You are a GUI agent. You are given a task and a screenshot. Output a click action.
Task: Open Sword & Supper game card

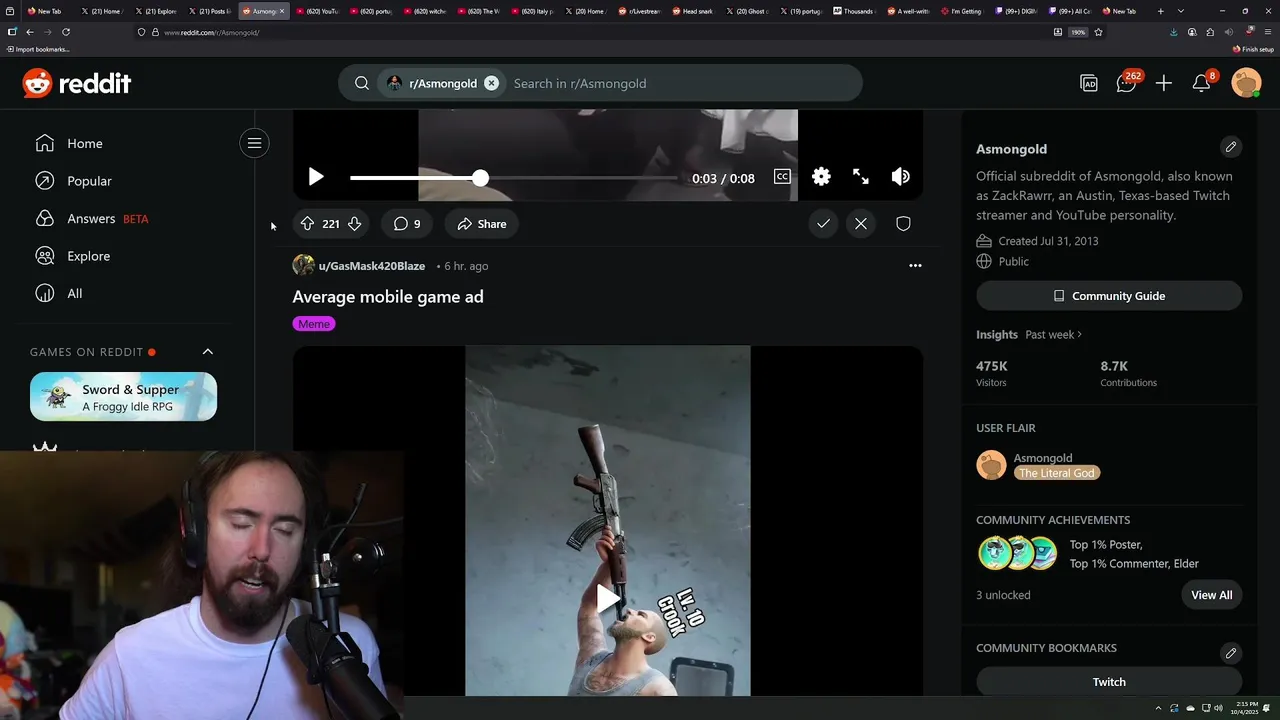pyautogui.click(x=123, y=397)
